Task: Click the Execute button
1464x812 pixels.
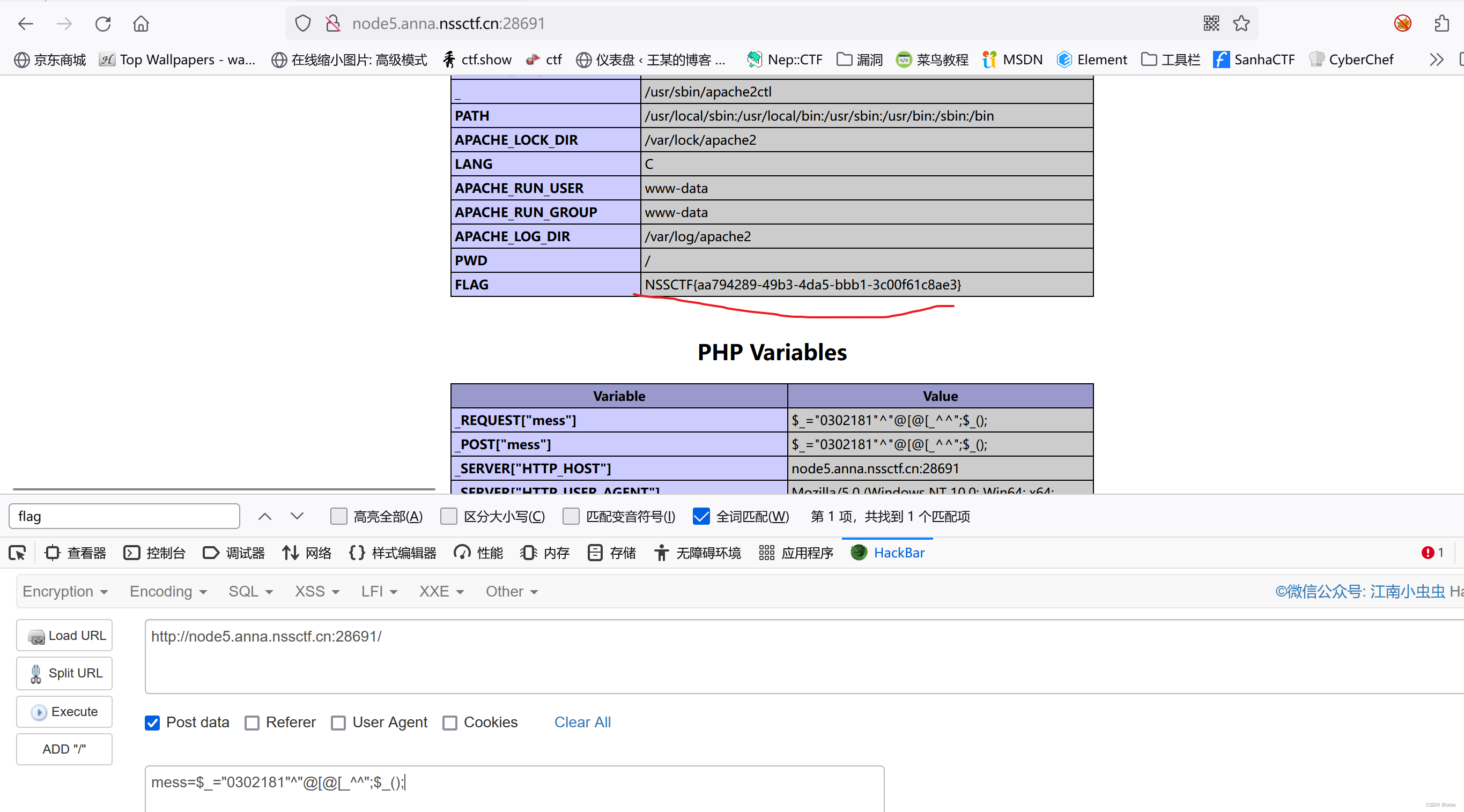Action: point(64,711)
